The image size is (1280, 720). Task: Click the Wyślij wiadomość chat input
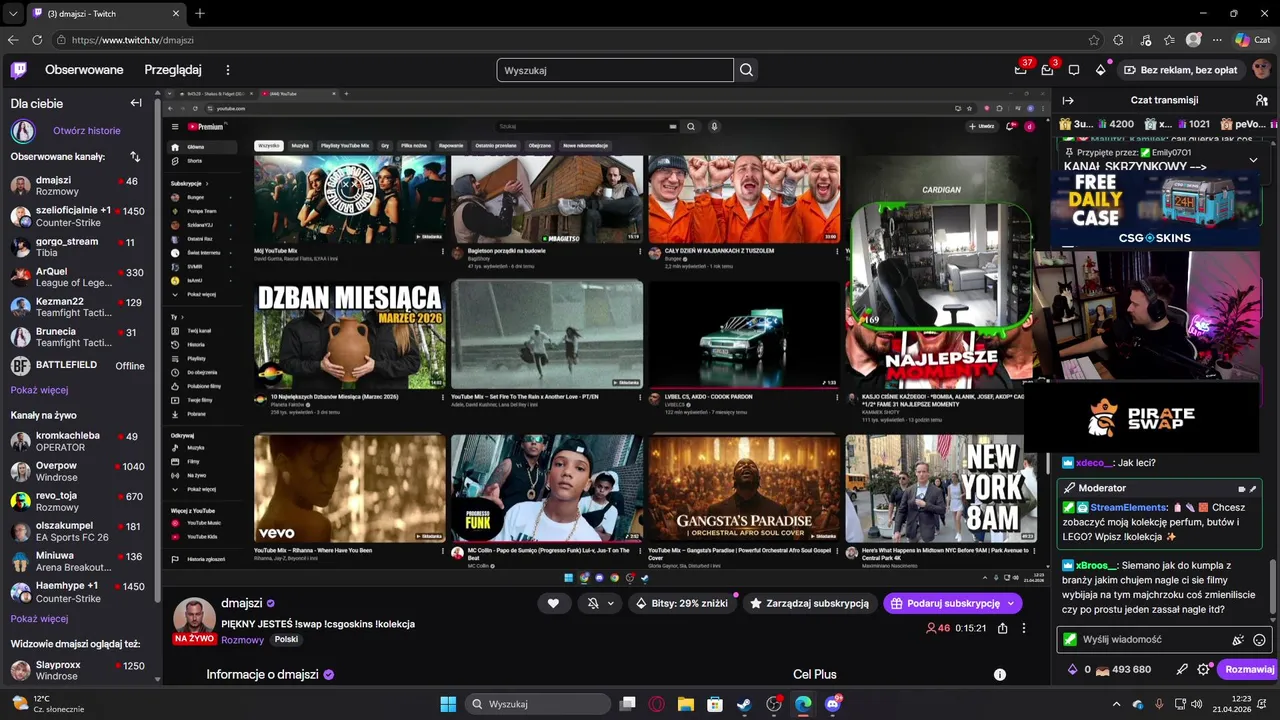pos(1165,640)
